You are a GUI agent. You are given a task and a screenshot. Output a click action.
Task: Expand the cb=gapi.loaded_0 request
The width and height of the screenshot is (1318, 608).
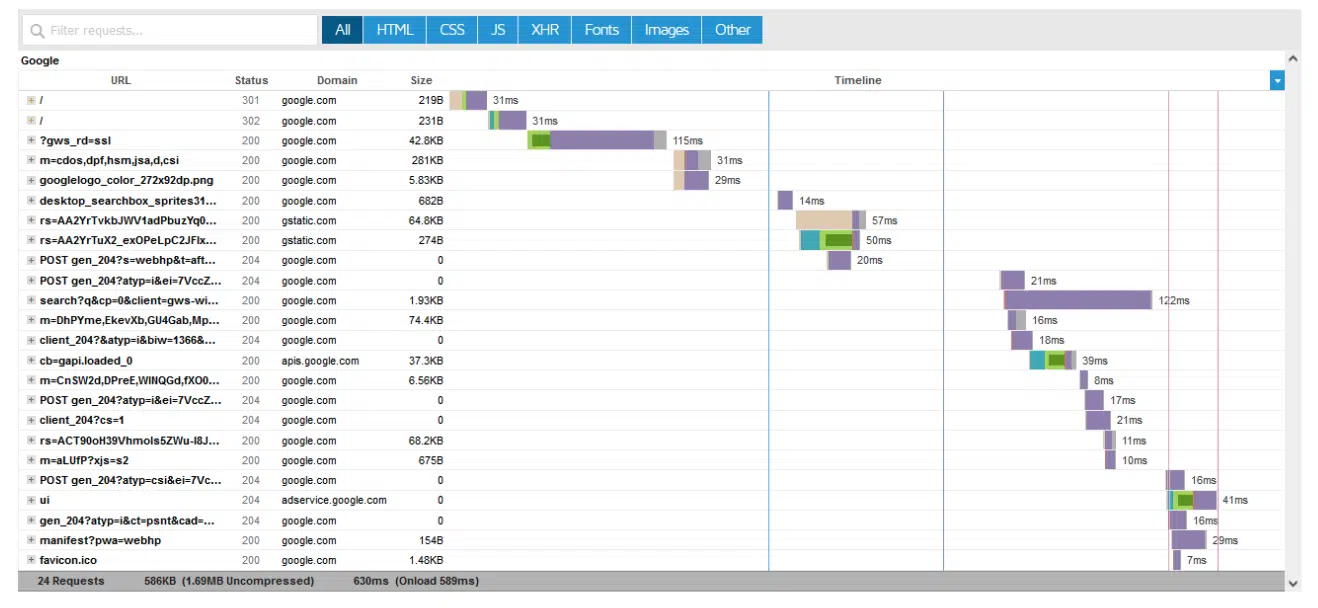click(x=31, y=361)
